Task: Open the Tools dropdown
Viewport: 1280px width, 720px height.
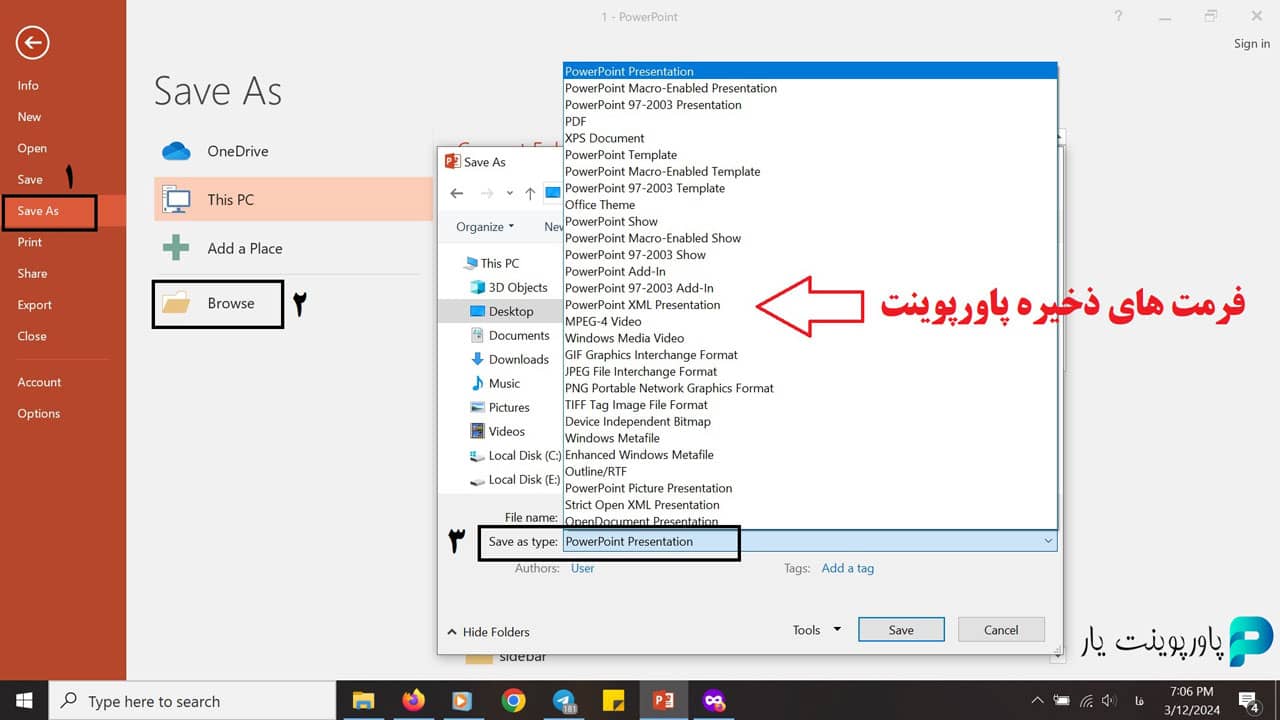Action: tap(816, 630)
